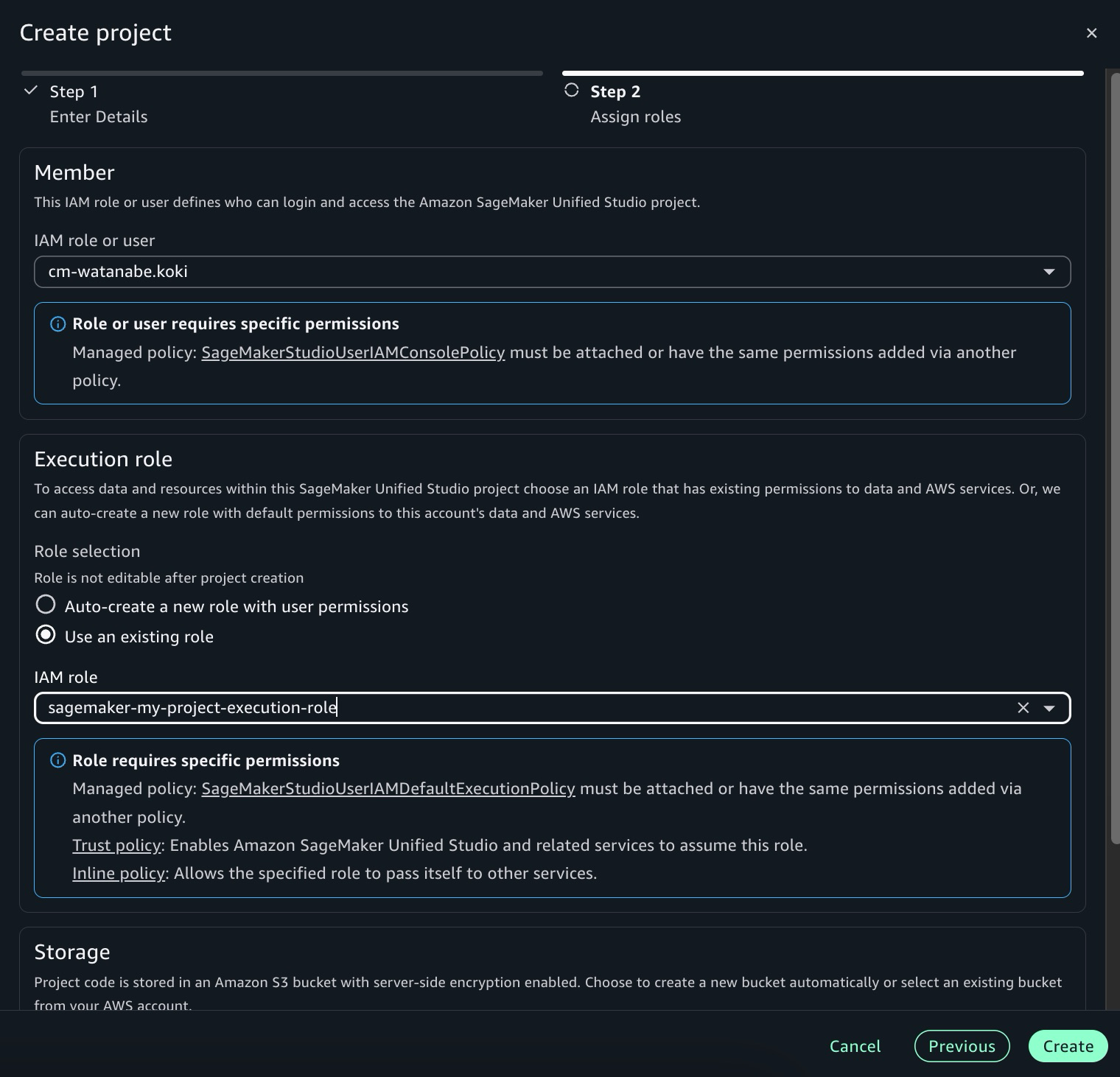The width and height of the screenshot is (1120, 1077).
Task: Clear the selected IAM role value
Action: 1023,708
